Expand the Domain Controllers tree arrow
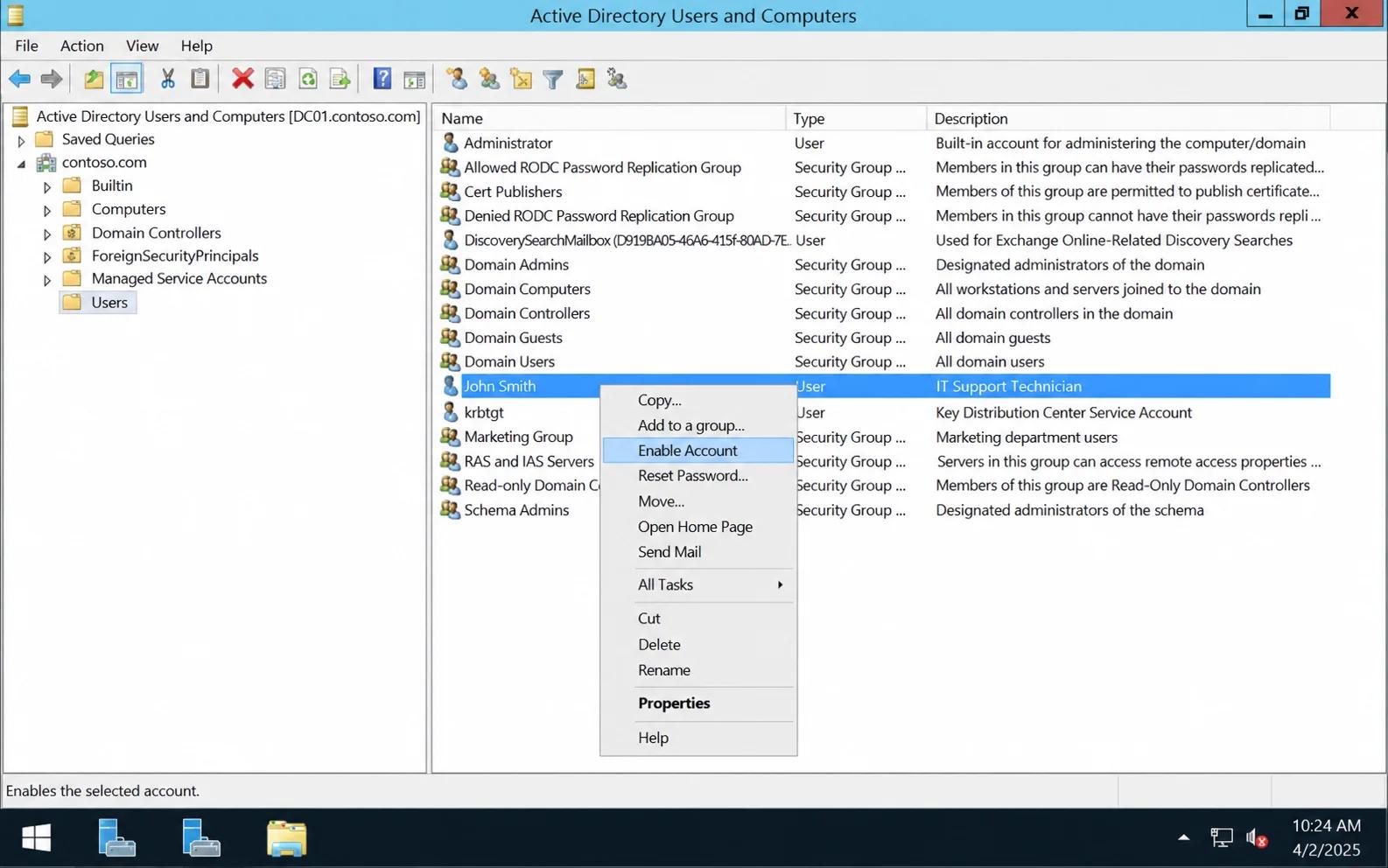The width and height of the screenshot is (1388, 868). click(47, 234)
